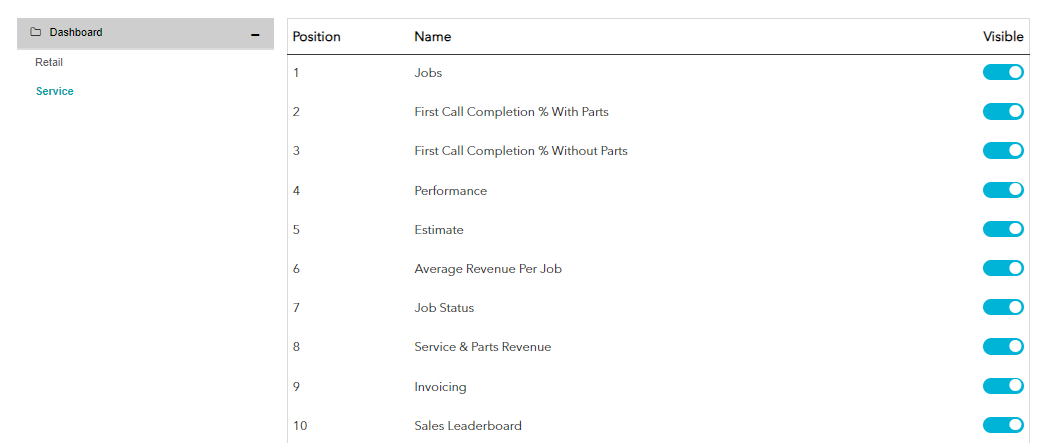Toggle visibility of Jobs widget
This screenshot has height=443, width=1040.
click(x=1003, y=72)
